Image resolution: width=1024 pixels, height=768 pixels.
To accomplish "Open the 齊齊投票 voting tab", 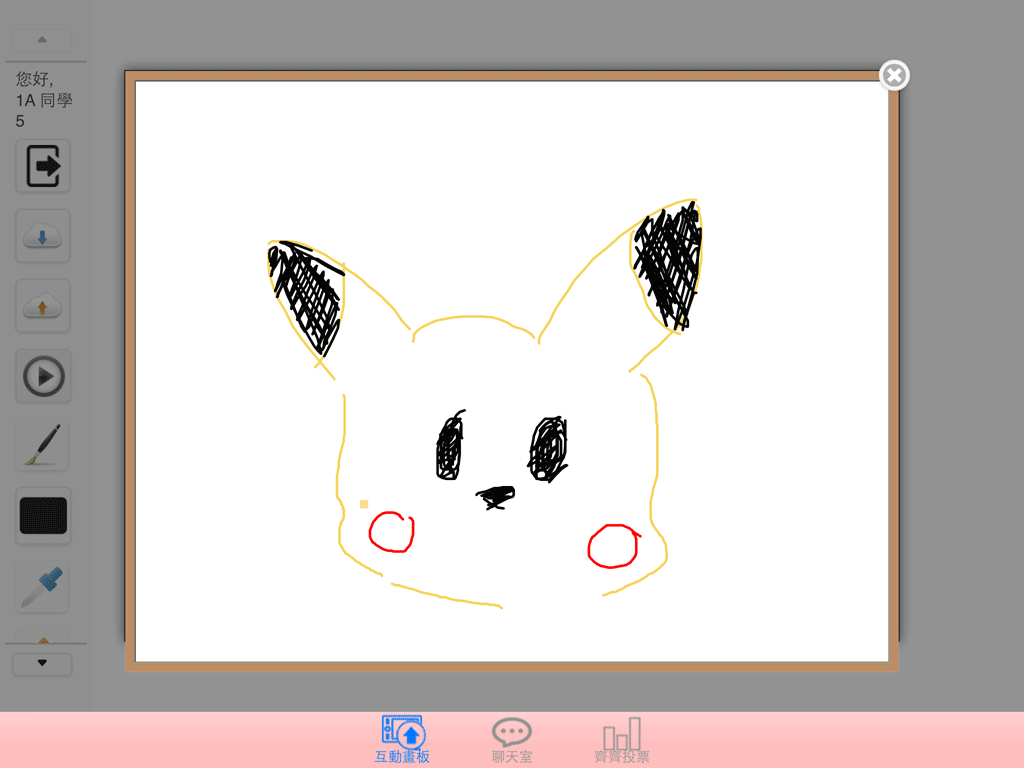I will (x=622, y=741).
